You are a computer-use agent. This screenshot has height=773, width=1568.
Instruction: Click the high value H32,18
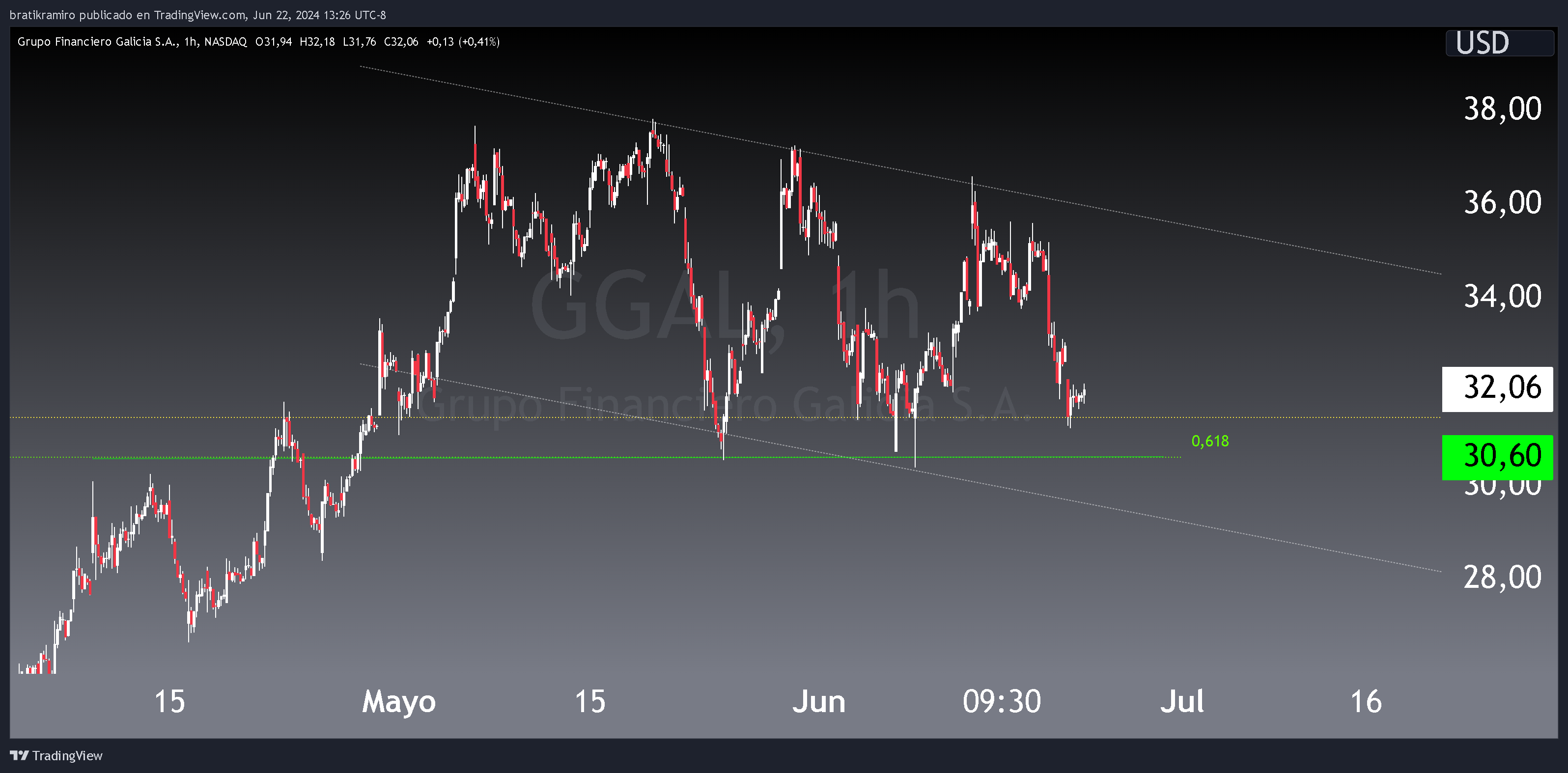317,42
